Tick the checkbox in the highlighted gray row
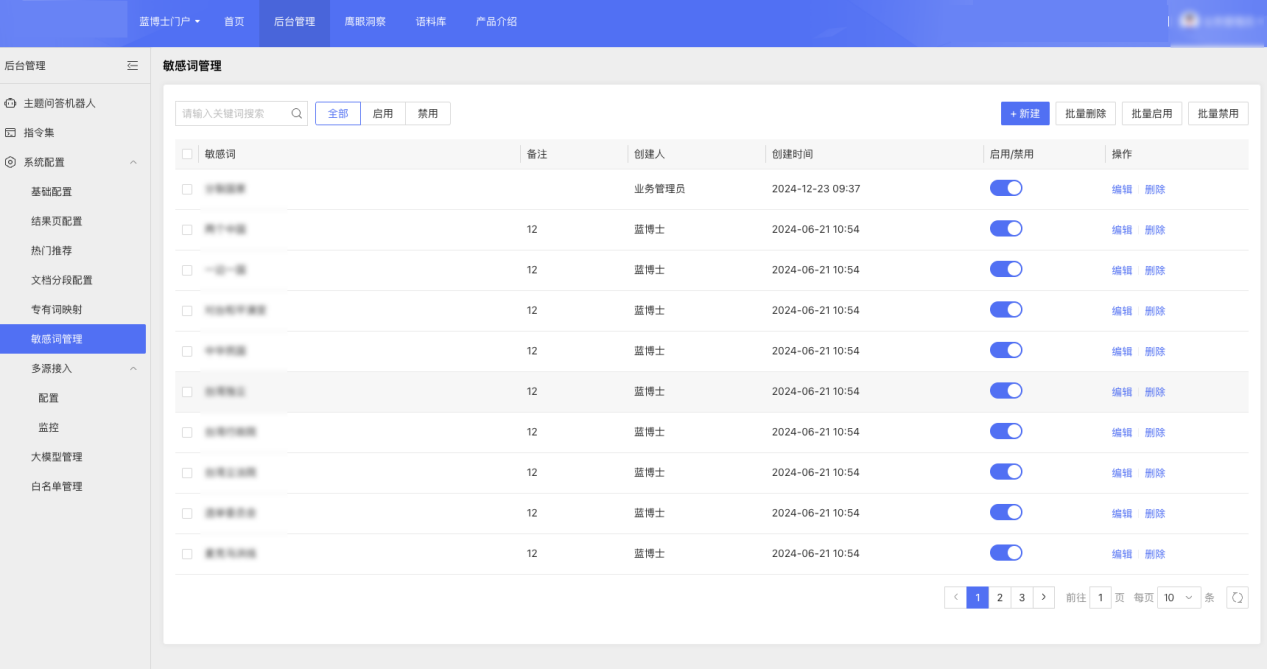The height and width of the screenshot is (669, 1267). pyautogui.click(x=187, y=392)
